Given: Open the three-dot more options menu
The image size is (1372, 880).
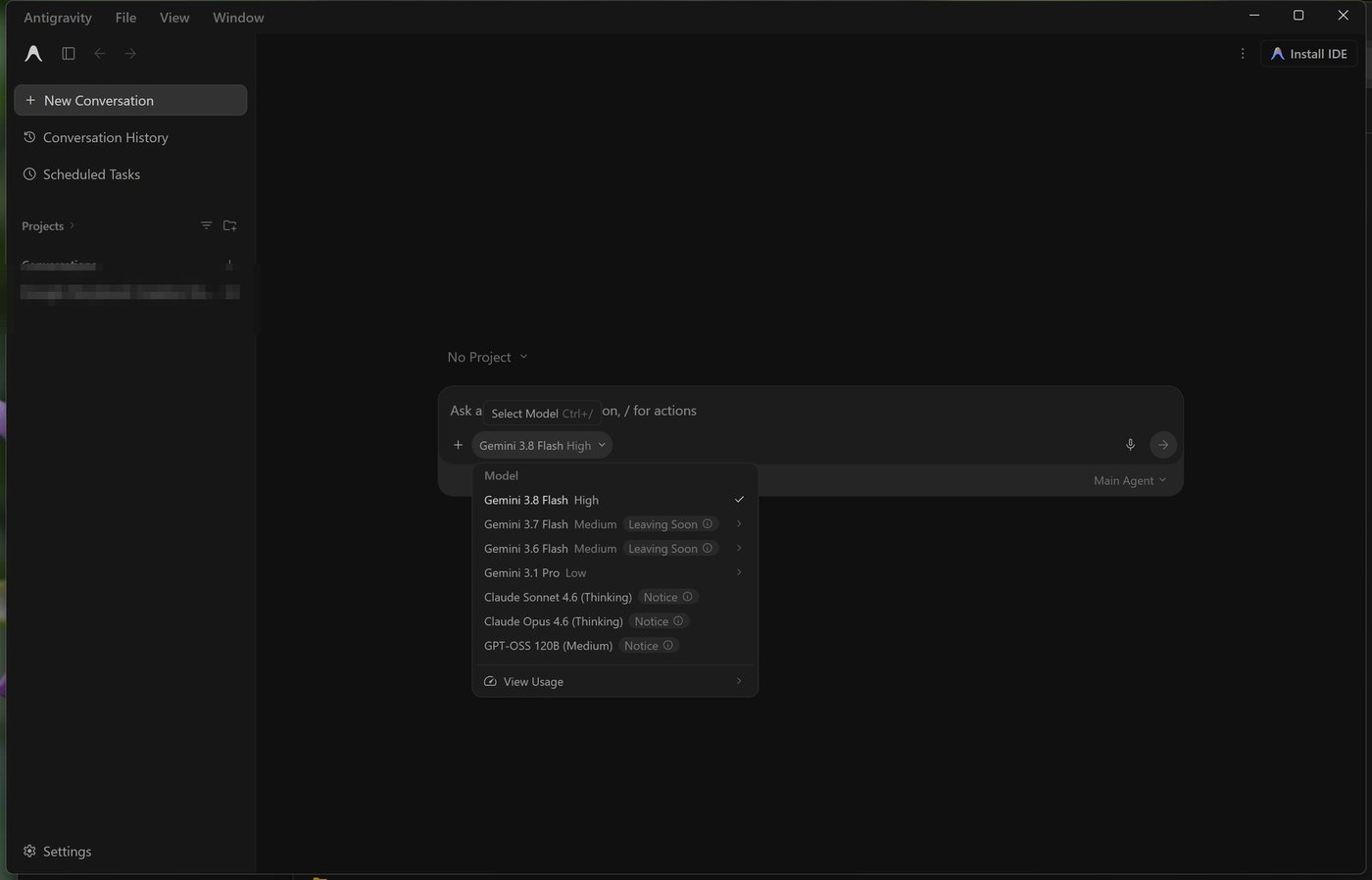Looking at the screenshot, I should (1243, 54).
